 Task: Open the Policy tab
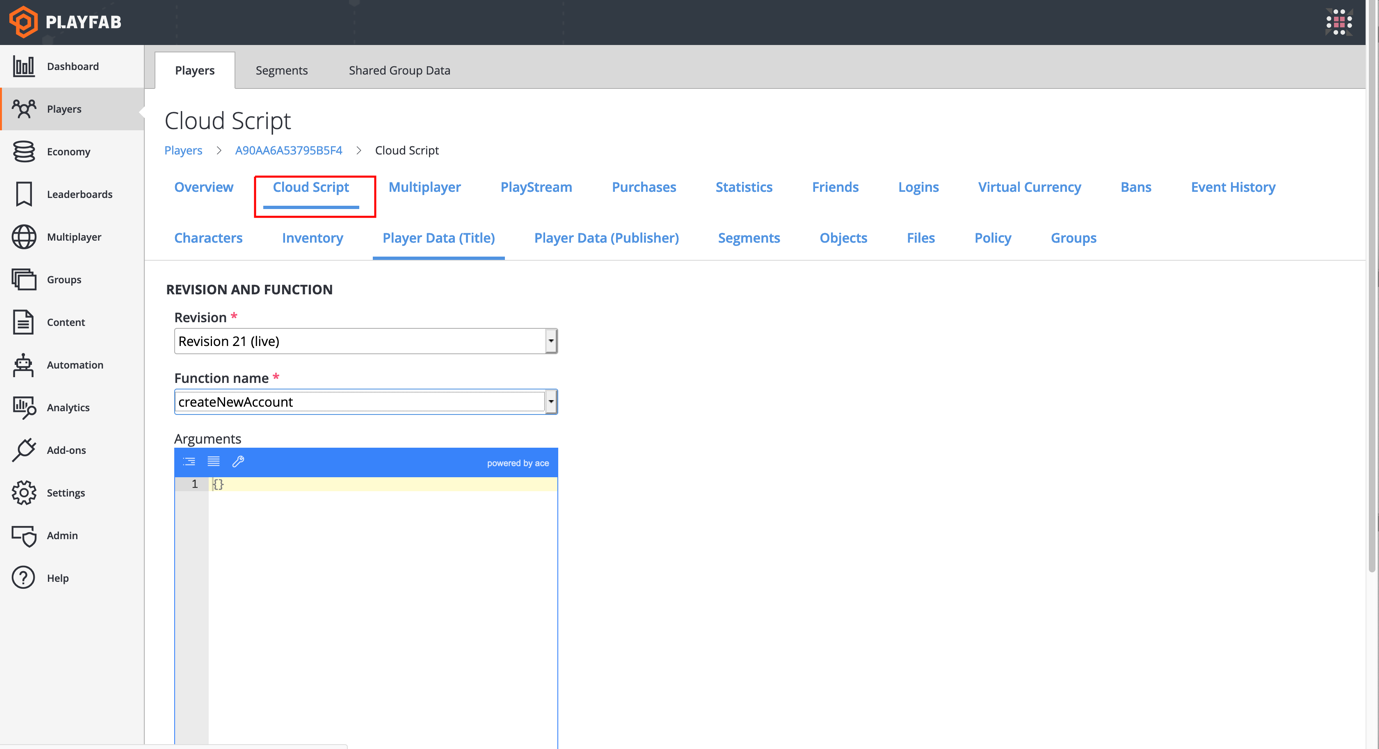click(x=993, y=238)
